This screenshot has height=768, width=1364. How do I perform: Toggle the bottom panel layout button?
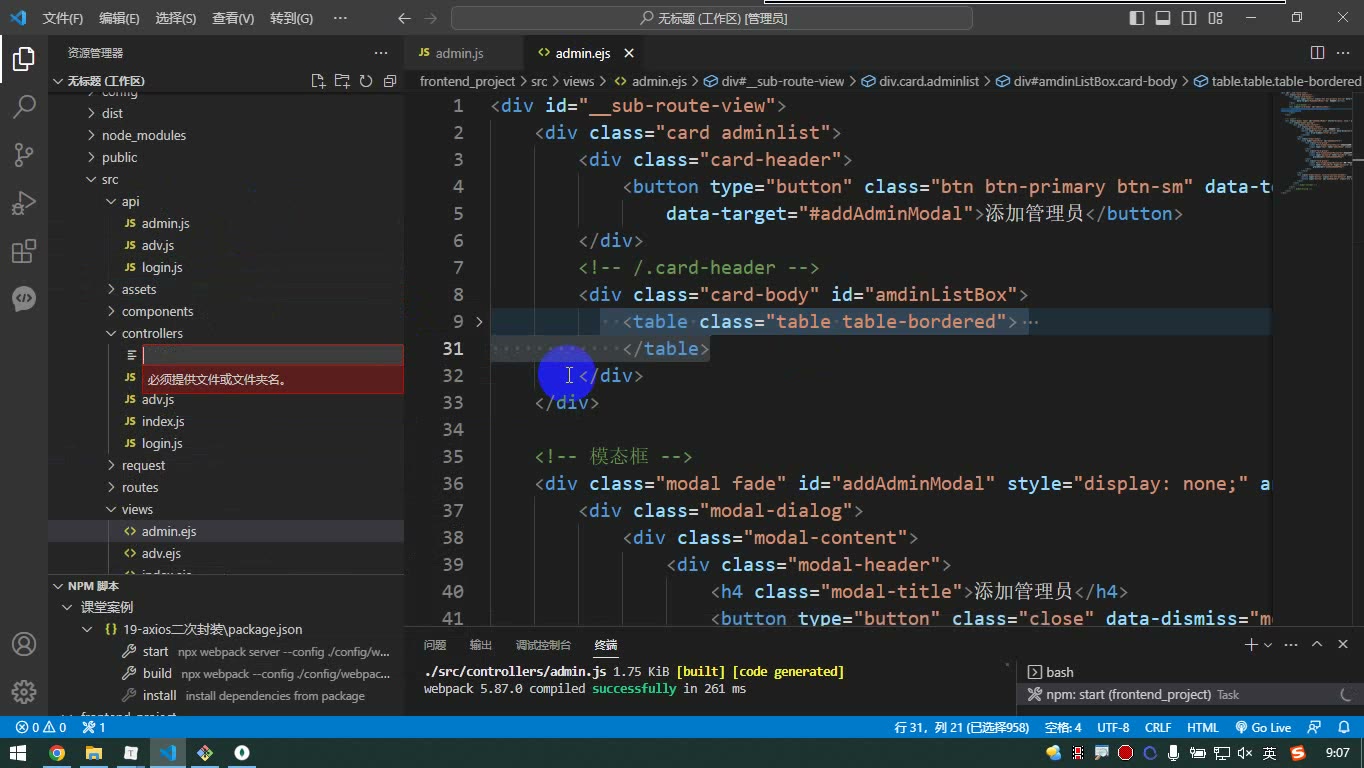point(1163,18)
